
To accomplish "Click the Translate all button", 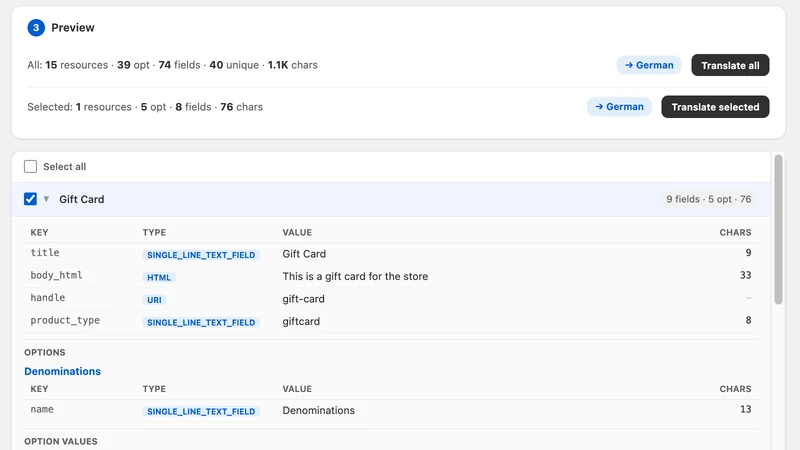I will tap(730, 65).
